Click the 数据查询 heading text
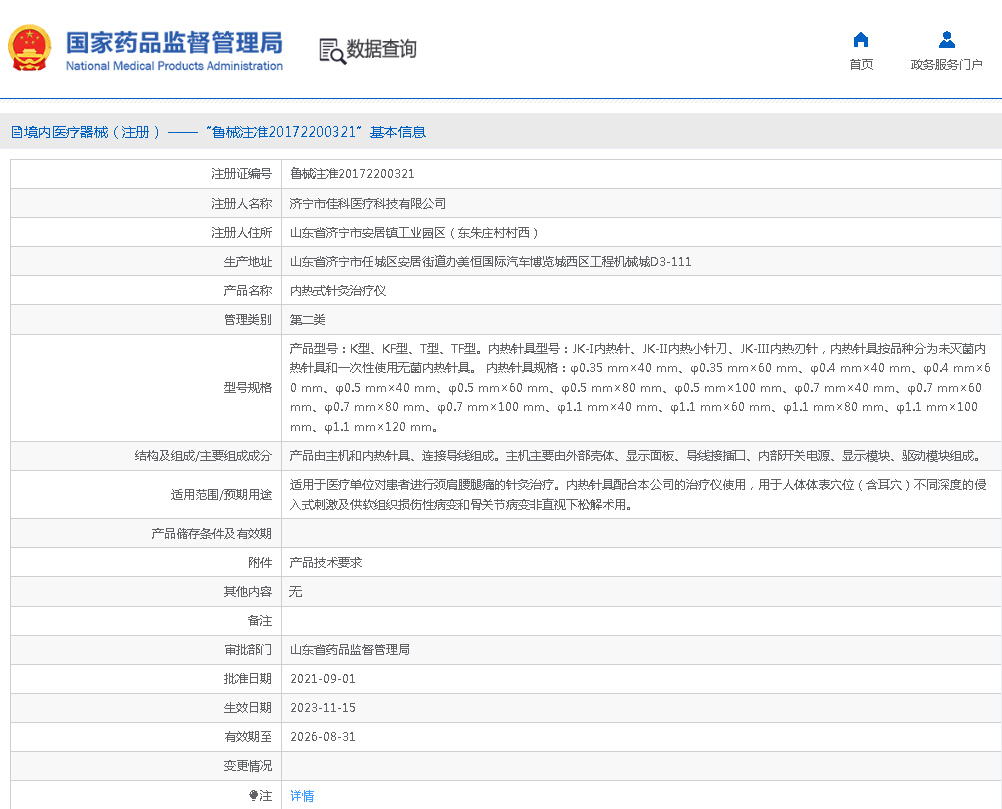 [x=382, y=49]
